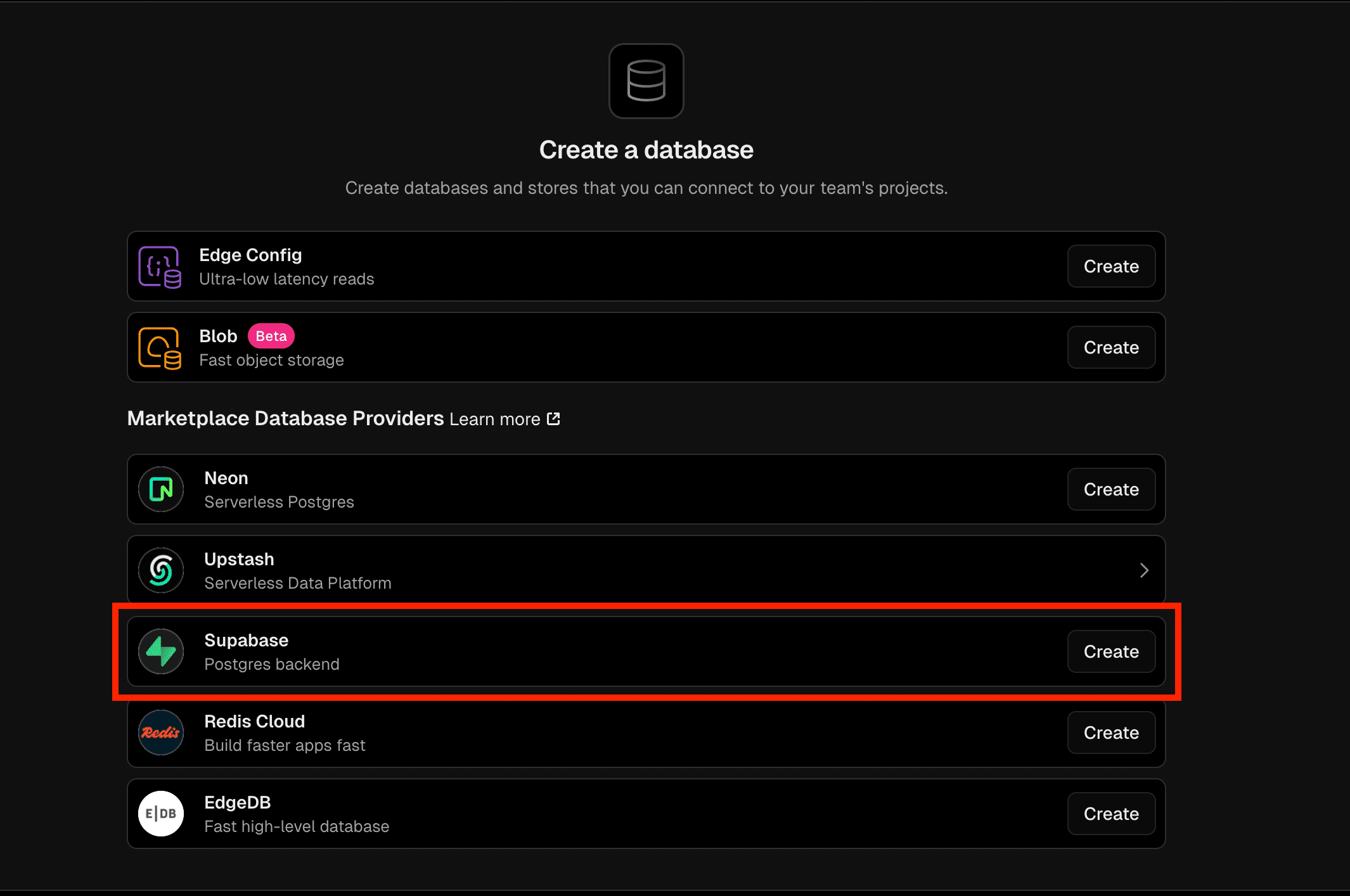Screen dimensions: 1350x896
Task: Click the Supabase lightning bolt logo
Action: [161, 651]
